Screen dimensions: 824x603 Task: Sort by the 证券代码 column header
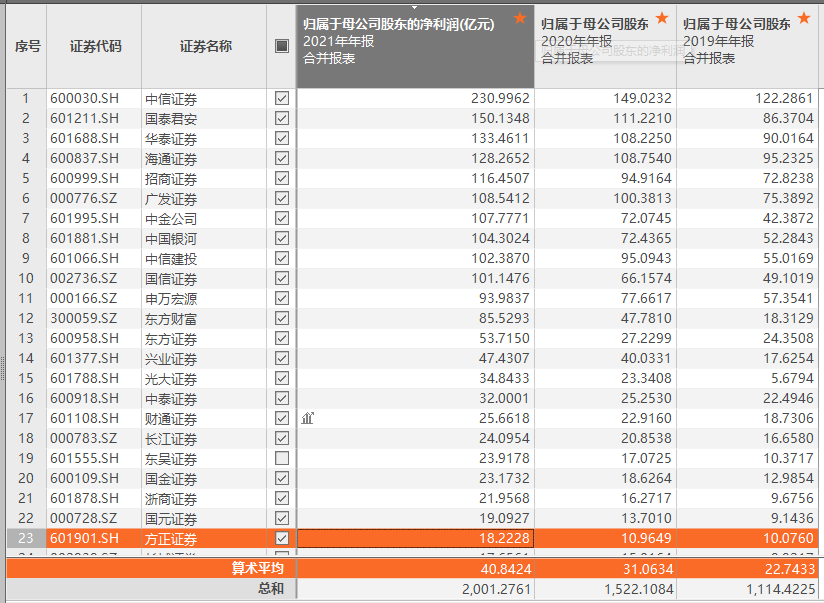pos(94,46)
